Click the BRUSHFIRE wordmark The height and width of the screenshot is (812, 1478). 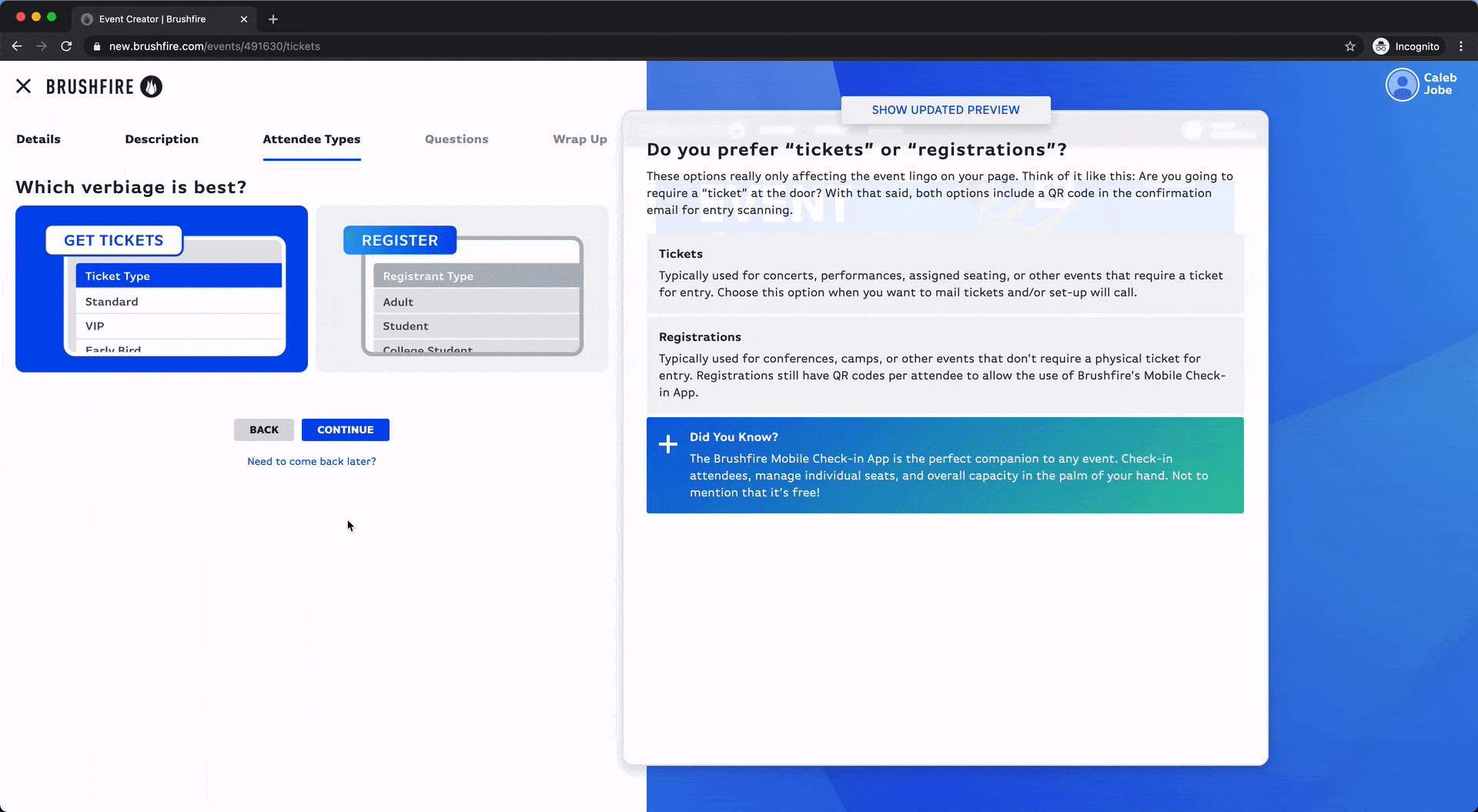90,87
